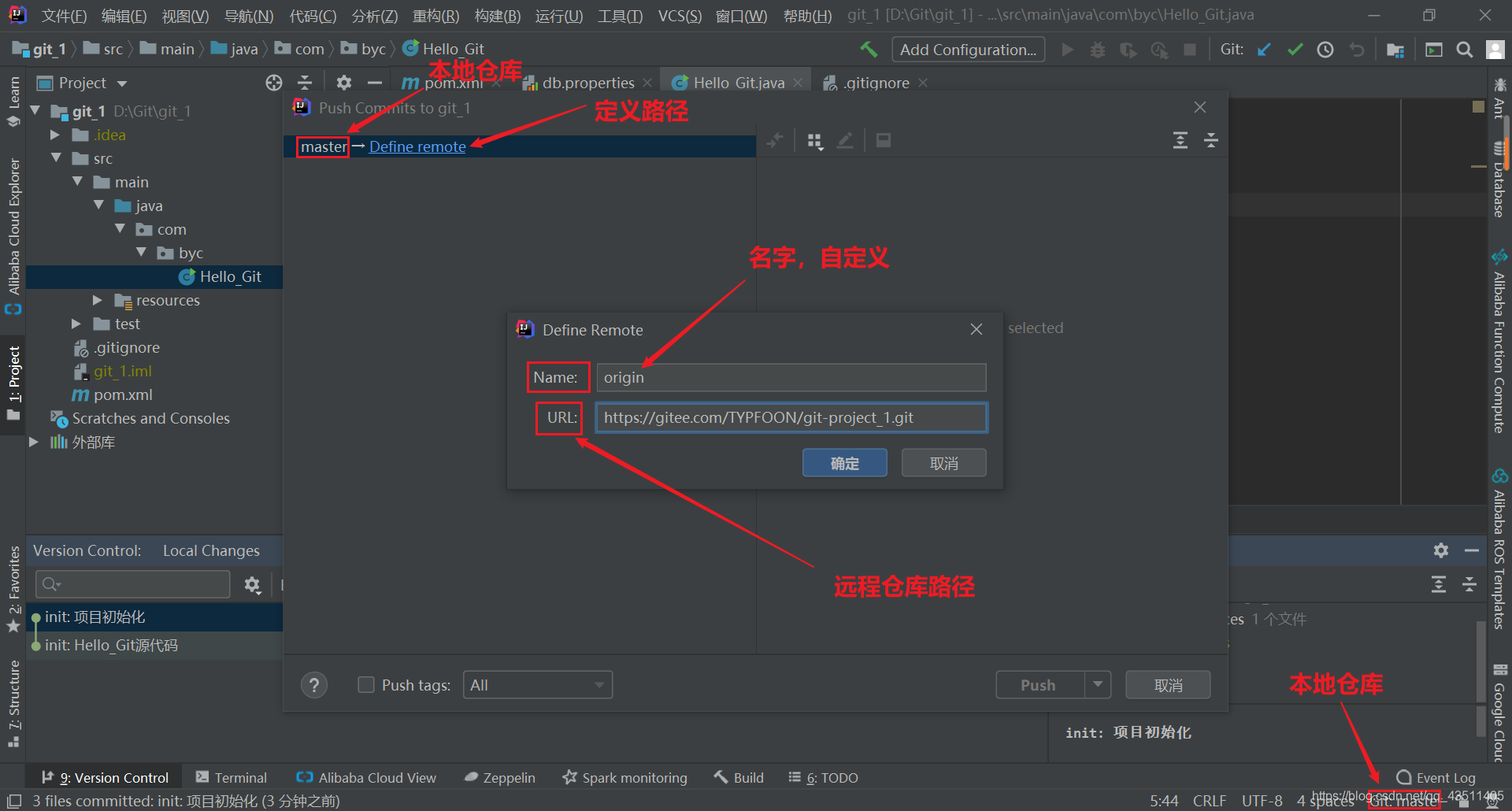The width and height of the screenshot is (1512, 811).
Task: Expand the Push button dropdown arrow
Action: [1098, 685]
